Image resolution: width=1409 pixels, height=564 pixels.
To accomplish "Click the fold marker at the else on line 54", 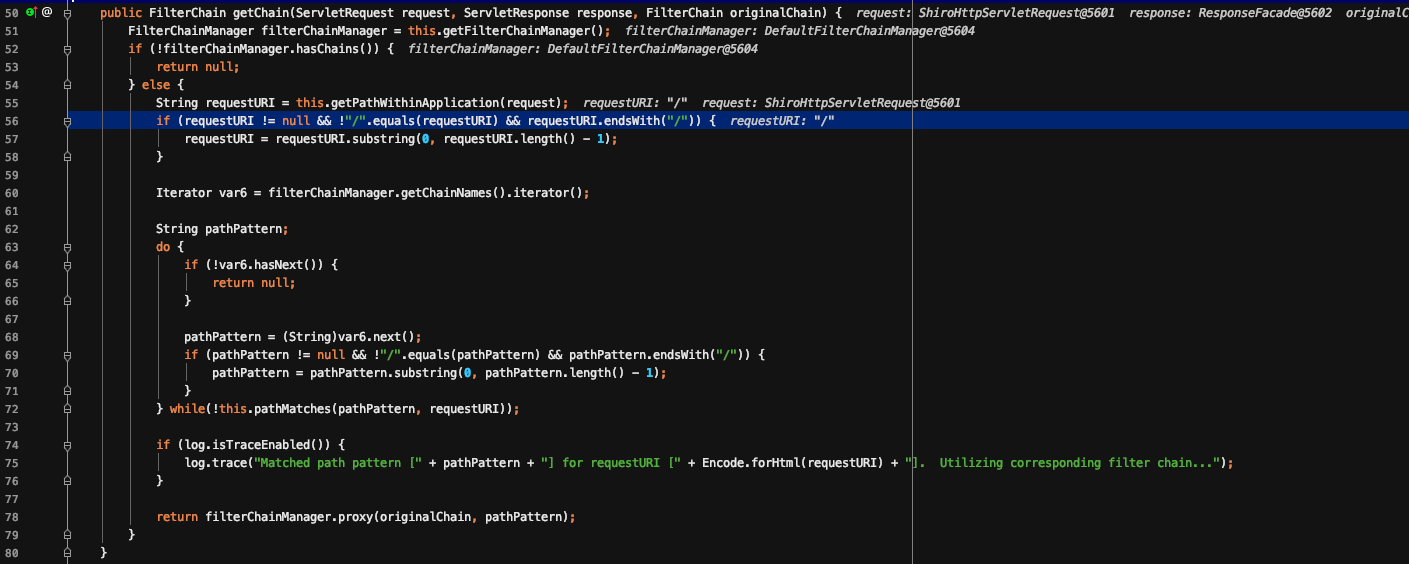I will (67, 85).
